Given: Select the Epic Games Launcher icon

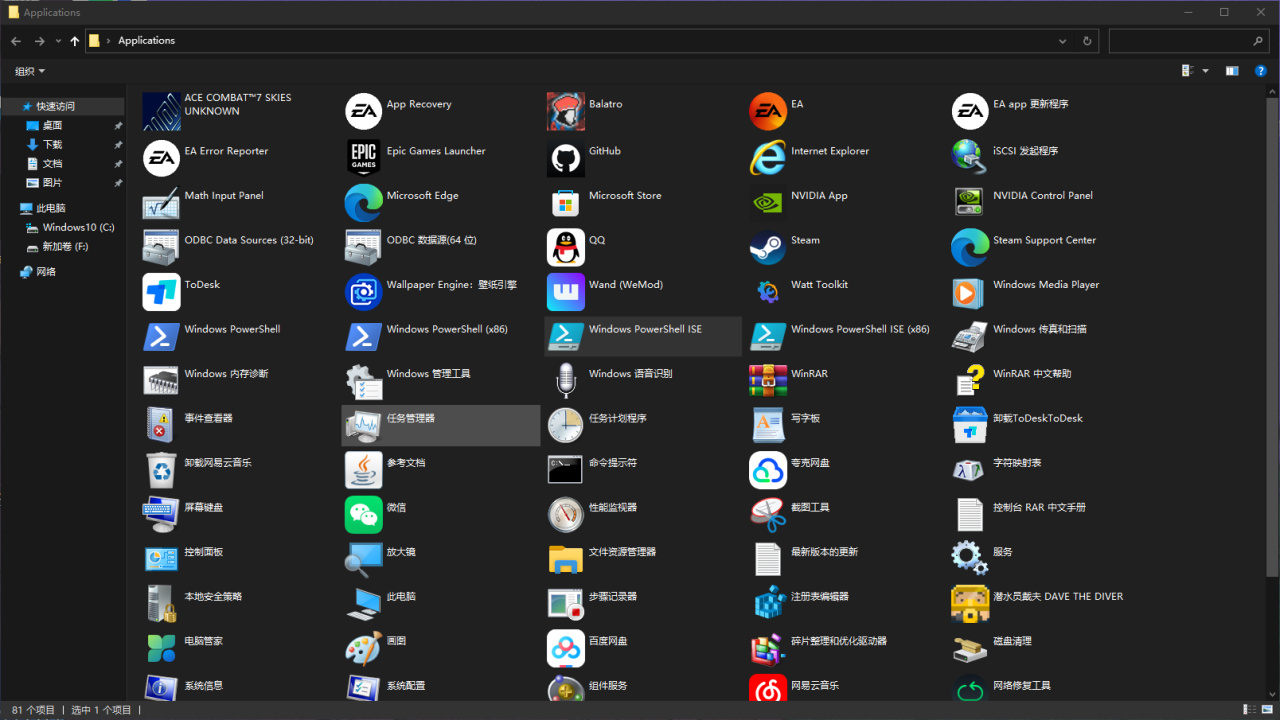Looking at the screenshot, I should click(x=364, y=157).
